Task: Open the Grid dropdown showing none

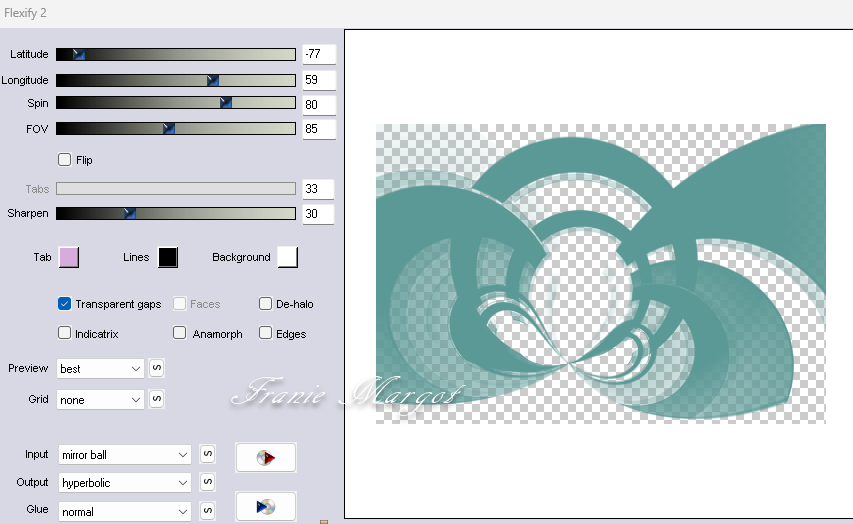Action: pyautogui.click(x=100, y=400)
